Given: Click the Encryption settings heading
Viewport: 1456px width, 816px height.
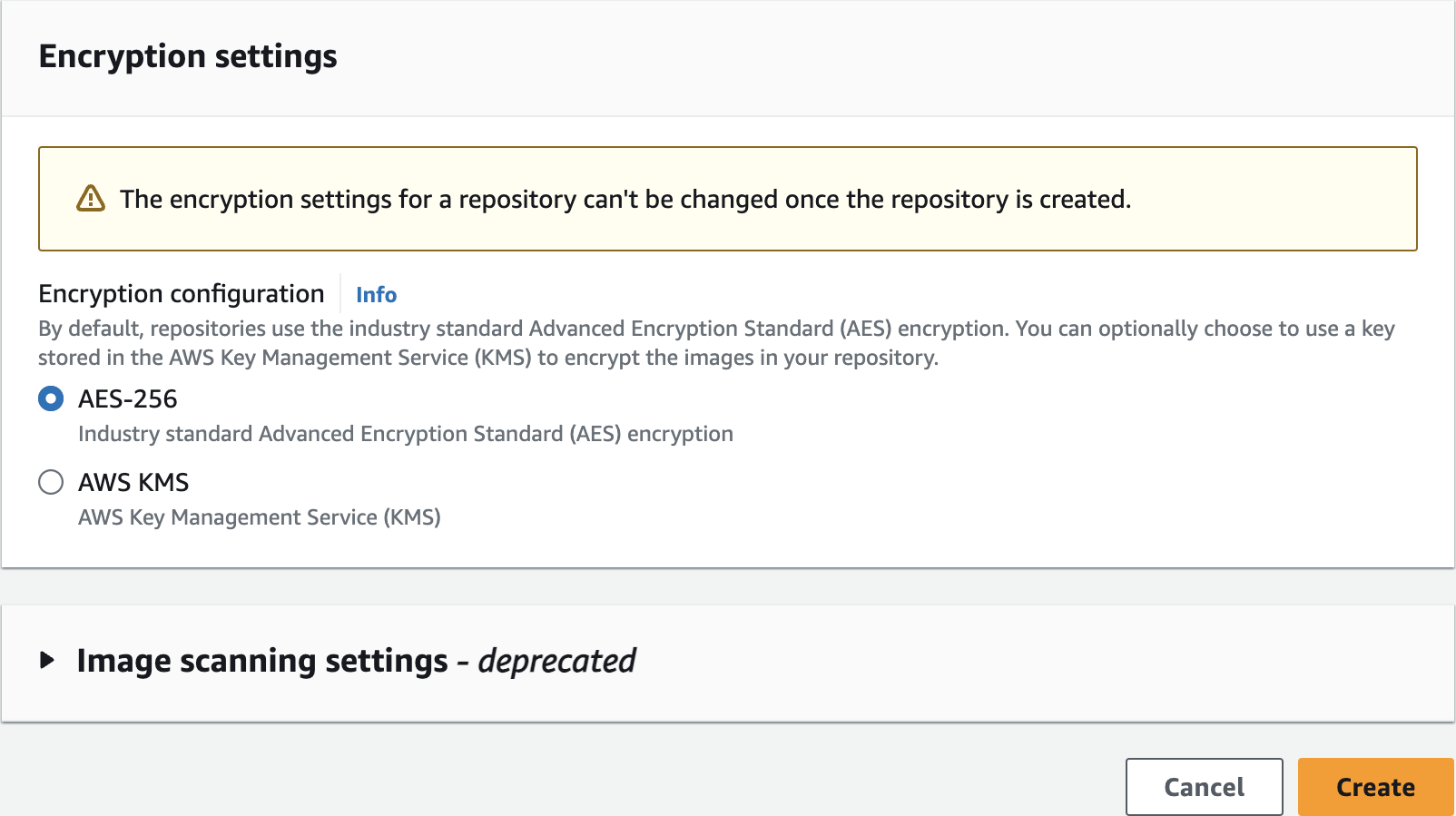Looking at the screenshot, I should (188, 56).
